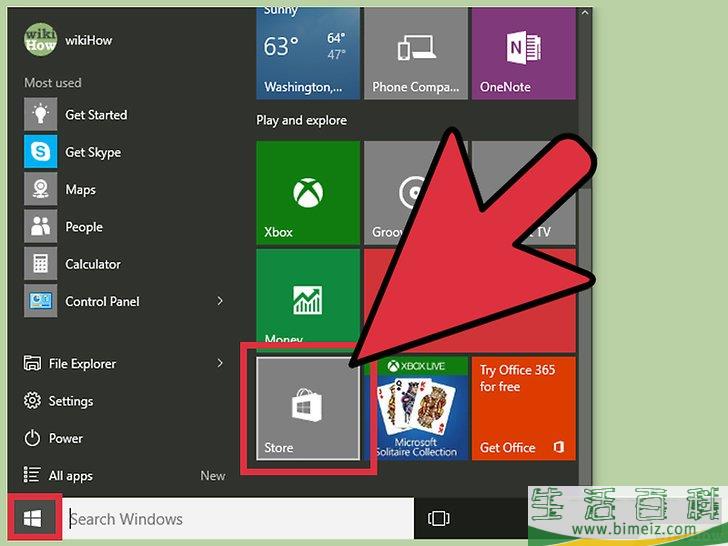Click the Power option
Image resolution: width=728 pixels, height=546 pixels.
[x=65, y=438]
